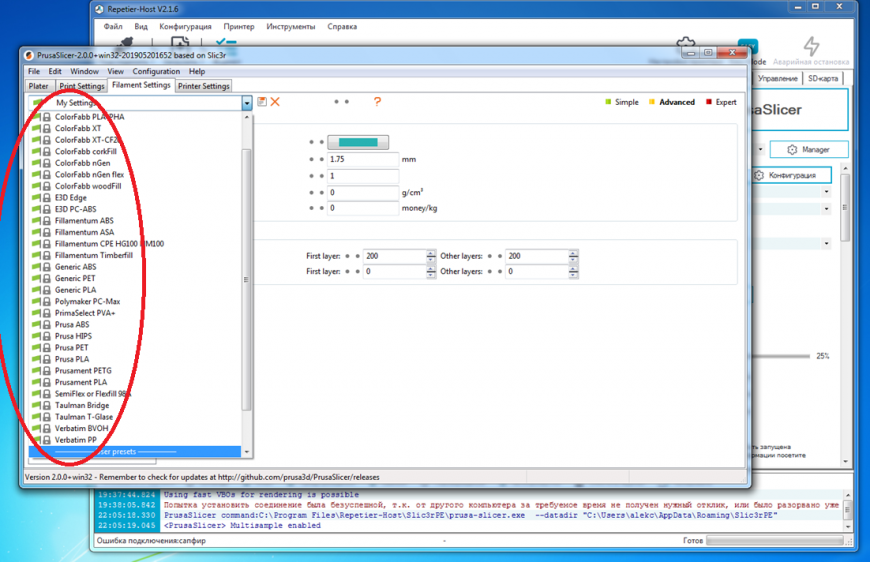870x562 pixels.
Task: Open the Edit menu in PrusaSlicer
Action: click(55, 72)
